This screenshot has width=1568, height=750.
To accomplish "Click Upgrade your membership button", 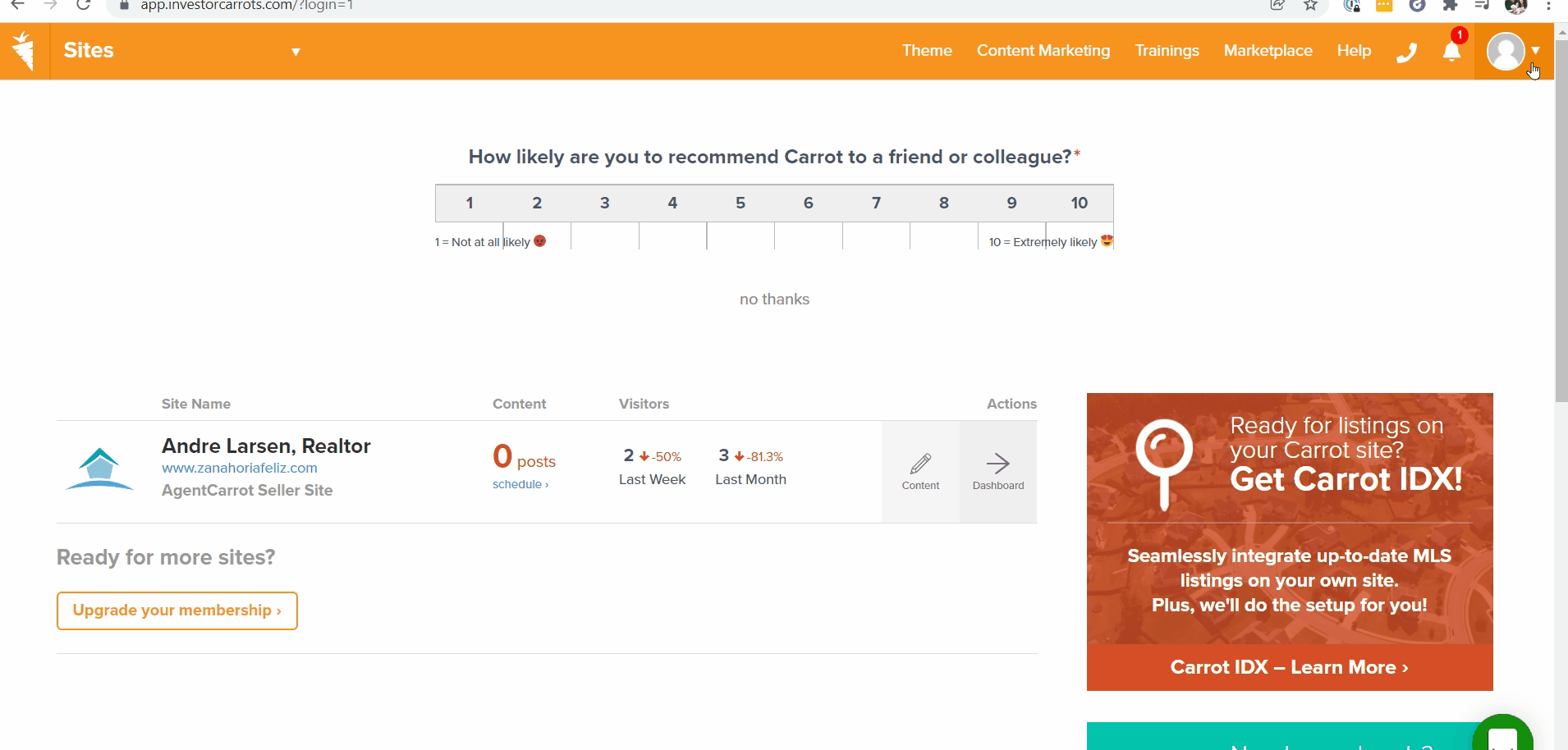I will click(x=177, y=611).
